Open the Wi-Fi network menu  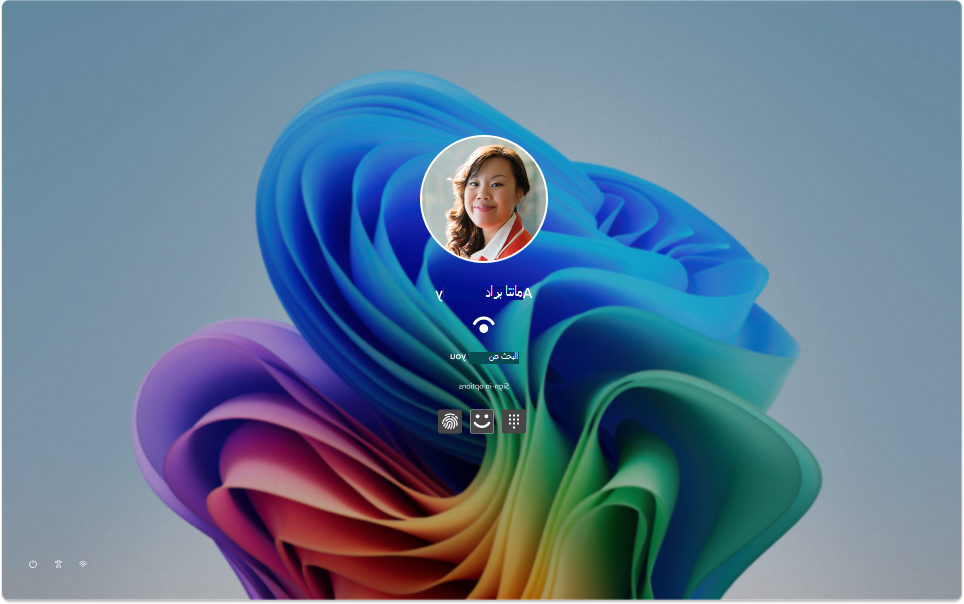[x=83, y=564]
